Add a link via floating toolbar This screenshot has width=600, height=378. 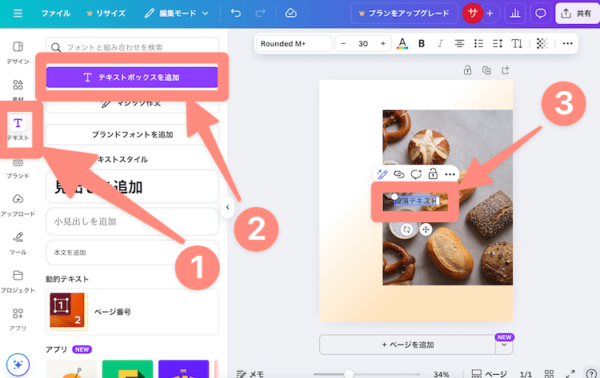(399, 174)
